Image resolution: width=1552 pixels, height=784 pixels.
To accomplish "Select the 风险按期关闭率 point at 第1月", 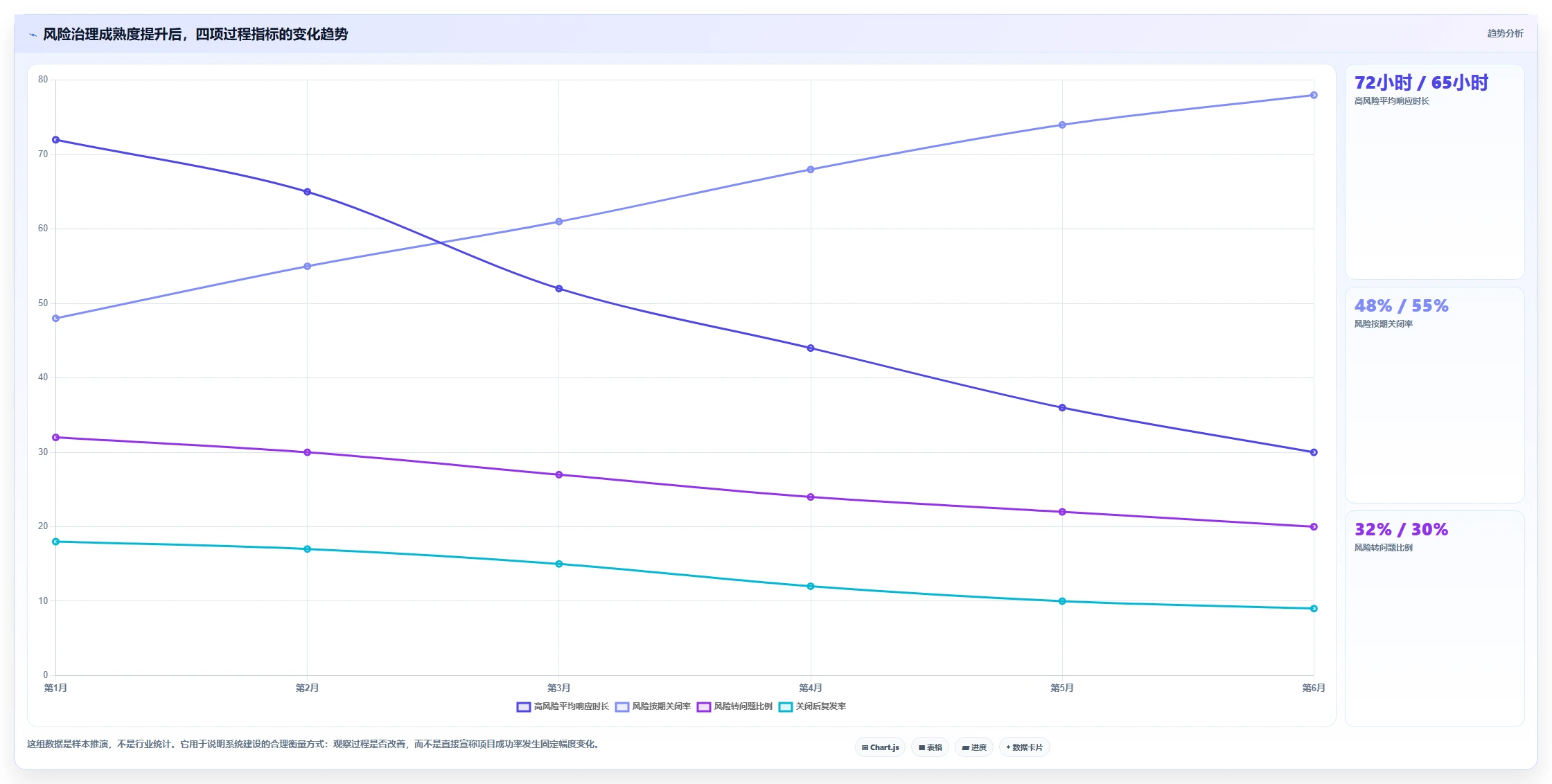I will [56, 319].
